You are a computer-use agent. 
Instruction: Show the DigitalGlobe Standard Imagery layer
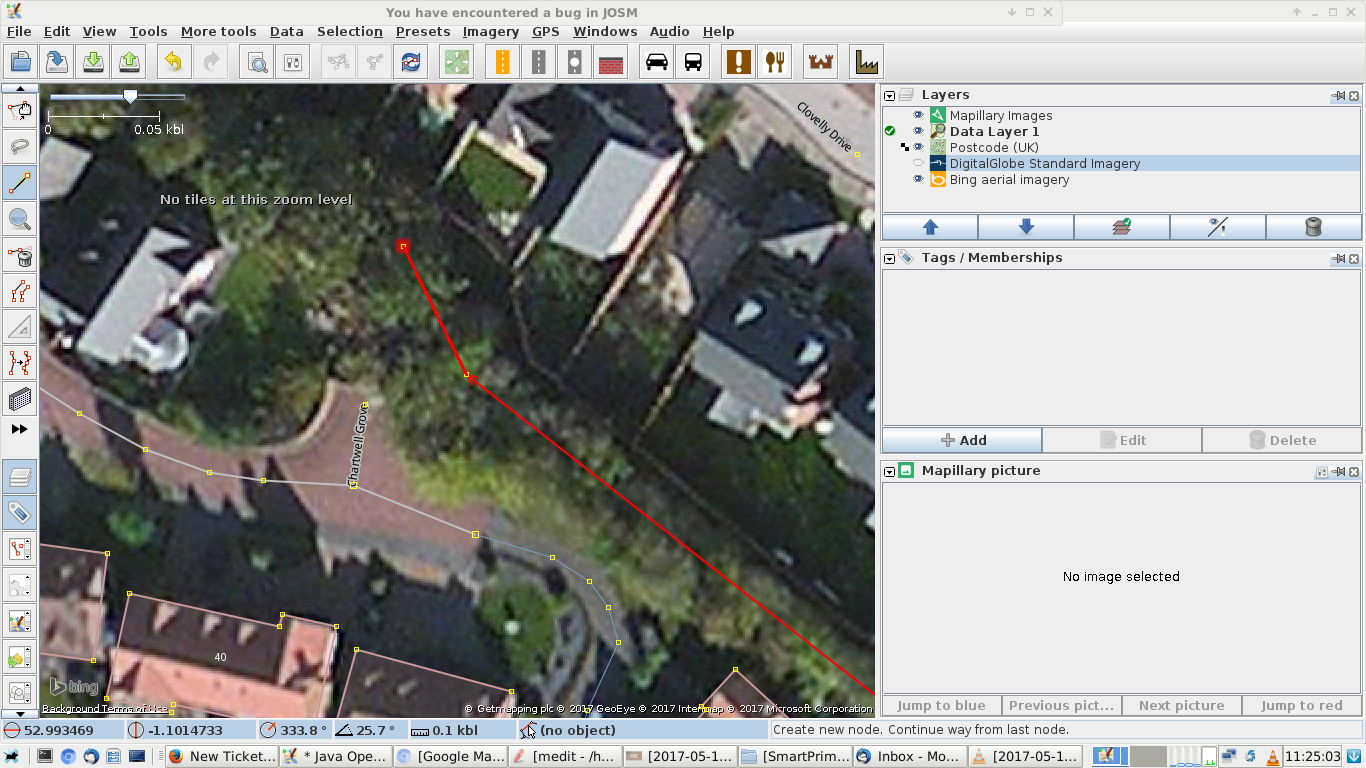pyautogui.click(x=918, y=164)
